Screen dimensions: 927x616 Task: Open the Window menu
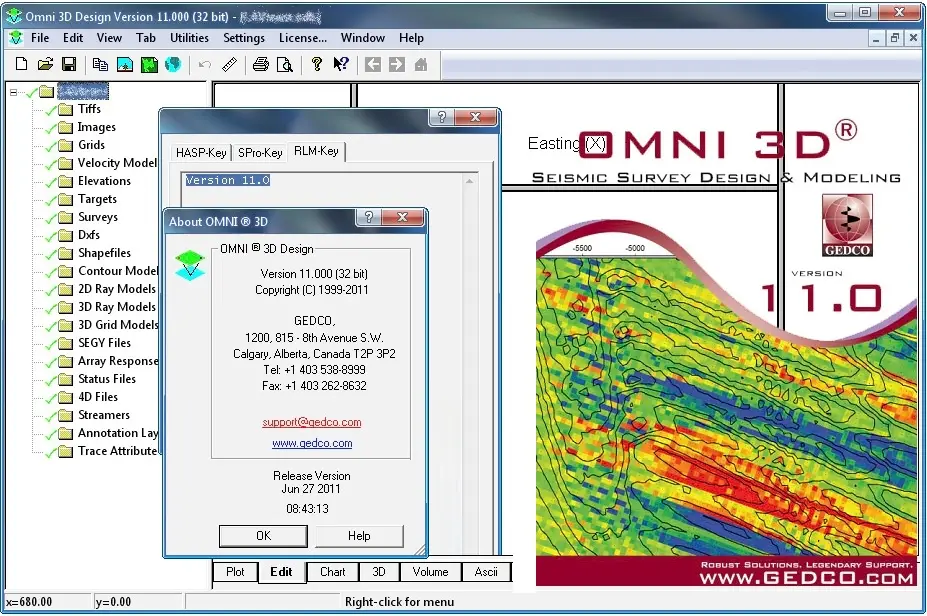point(362,38)
